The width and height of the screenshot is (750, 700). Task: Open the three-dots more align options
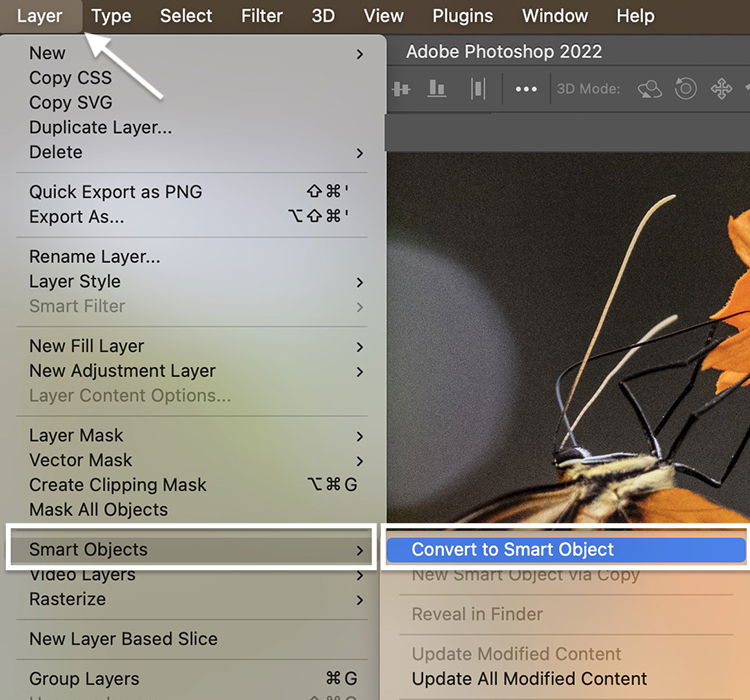[x=526, y=89]
